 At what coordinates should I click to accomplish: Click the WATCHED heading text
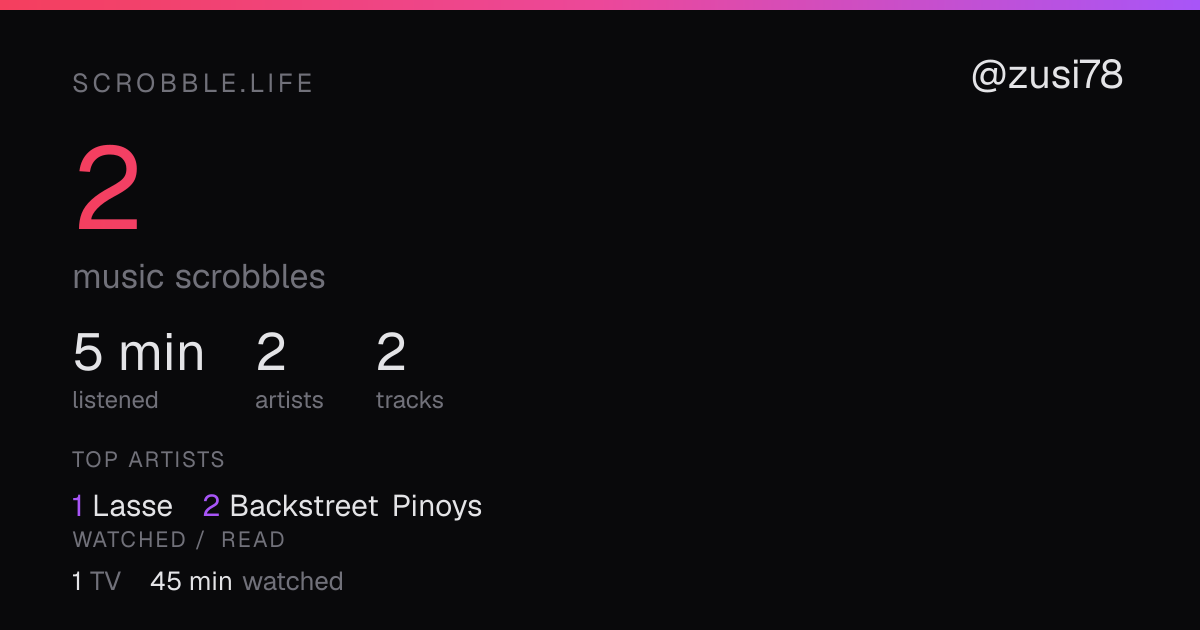[129, 540]
